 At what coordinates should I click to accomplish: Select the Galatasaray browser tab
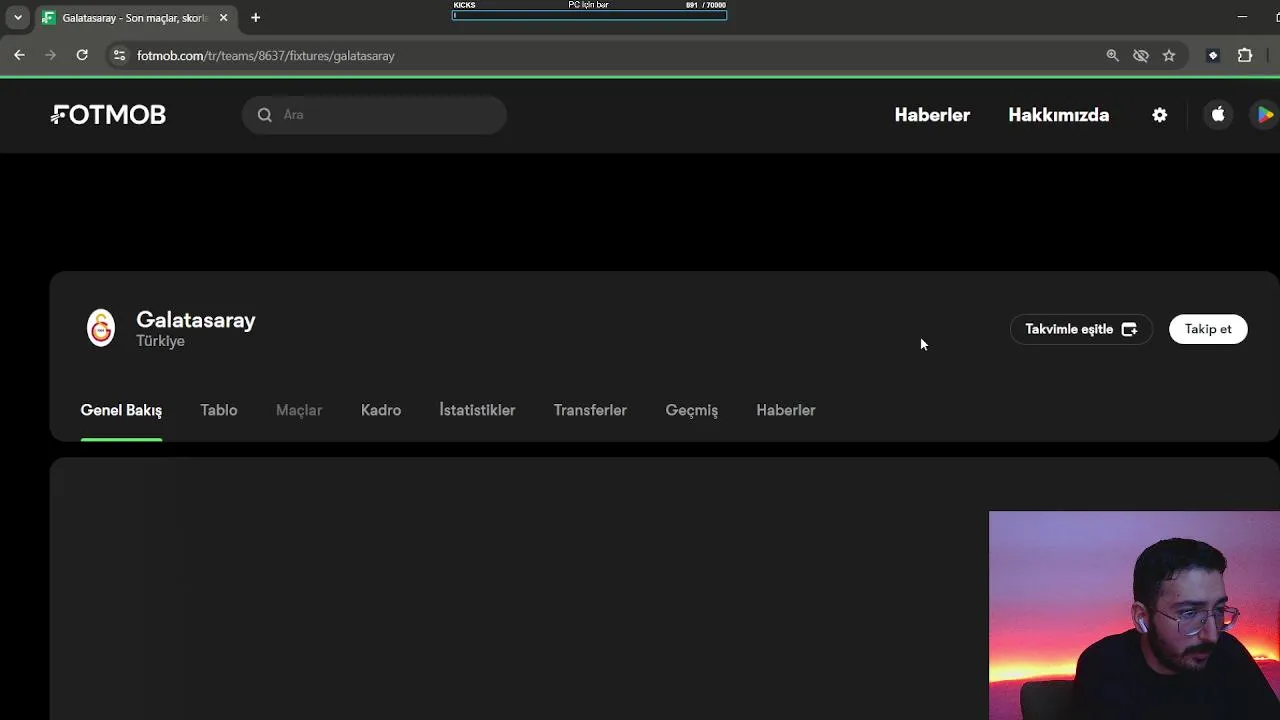136,17
